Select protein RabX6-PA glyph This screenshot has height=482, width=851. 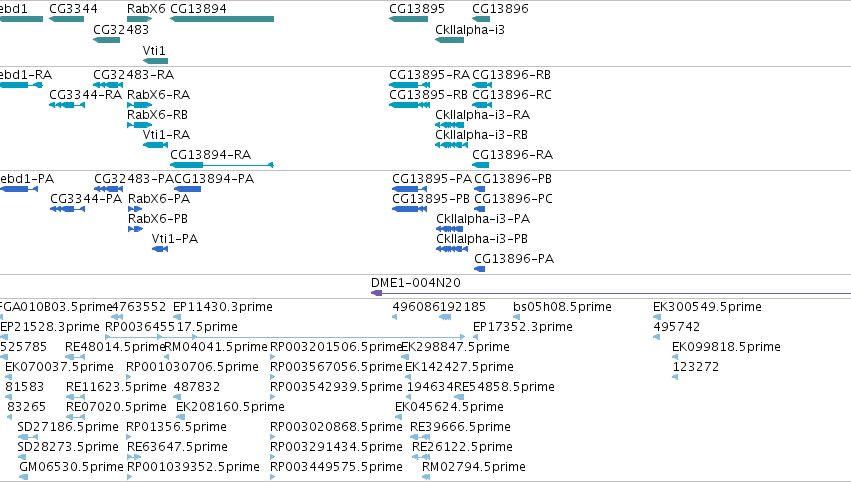pos(135,209)
